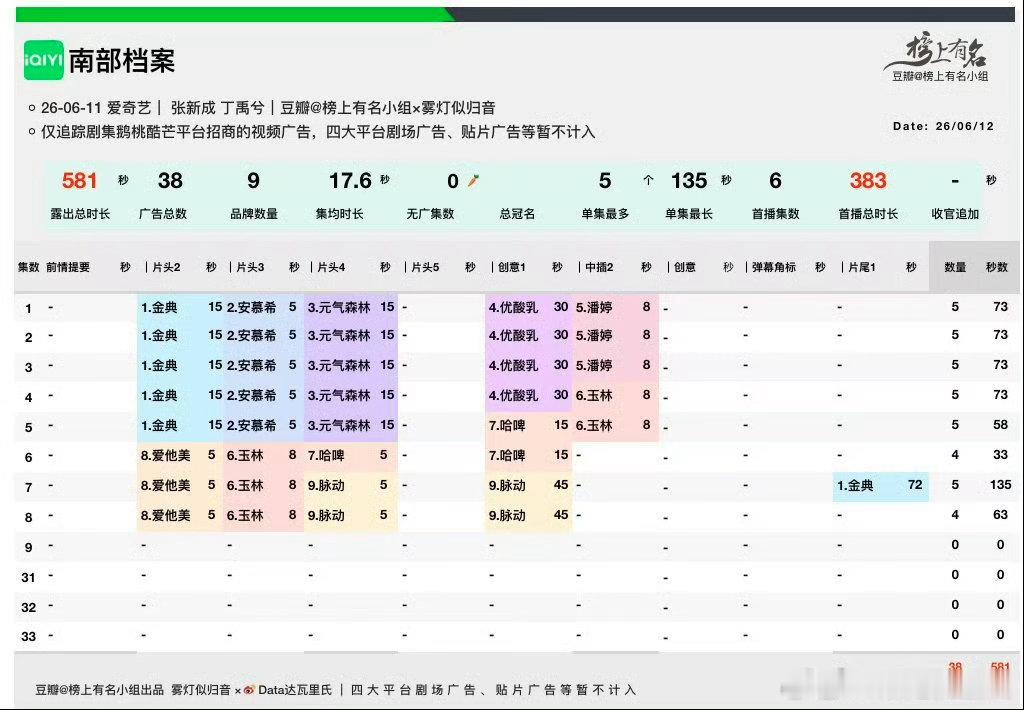1024x710 pixels.
Task: Click the 广告总数 label
Action: [163, 214]
